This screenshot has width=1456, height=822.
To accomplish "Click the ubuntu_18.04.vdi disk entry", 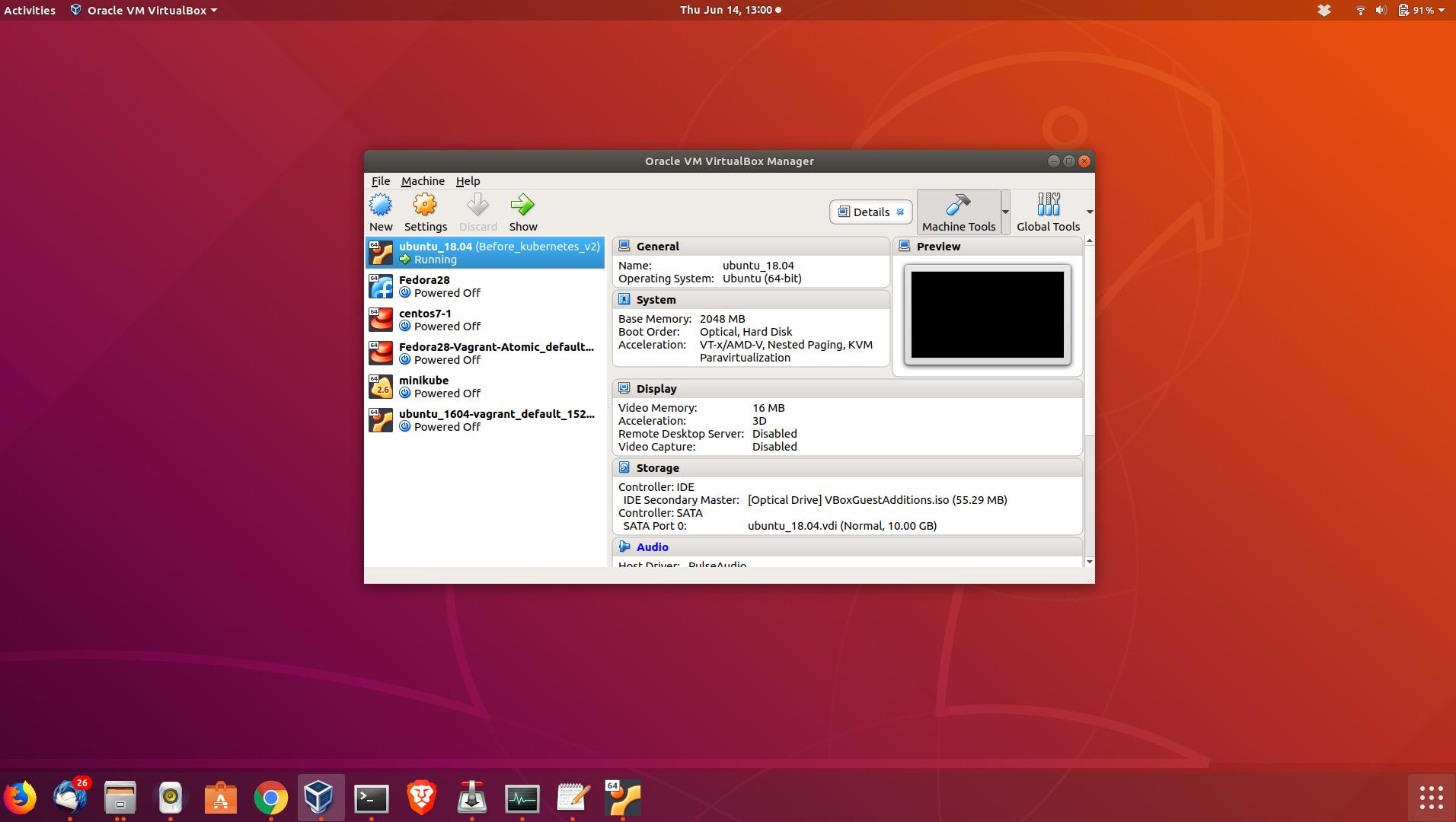I will point(842,526).
